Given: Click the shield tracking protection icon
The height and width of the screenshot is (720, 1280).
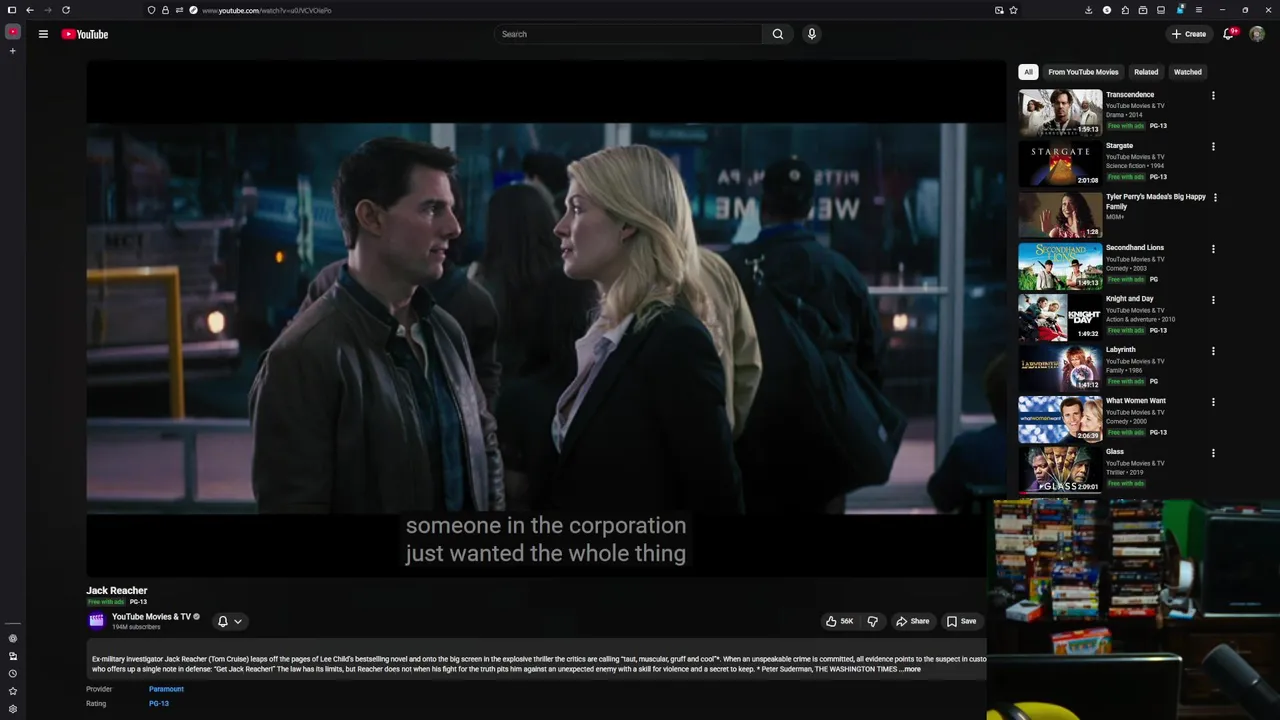Looking at the screenshot, I should pyautogui.click(x=151, y=10).
